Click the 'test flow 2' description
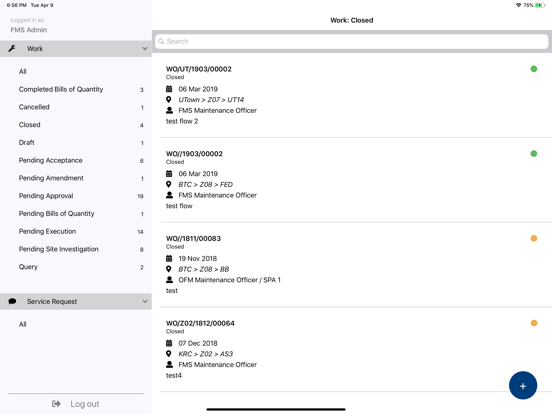Viewport: 552px width, 414px height. [x=182, y=121]
